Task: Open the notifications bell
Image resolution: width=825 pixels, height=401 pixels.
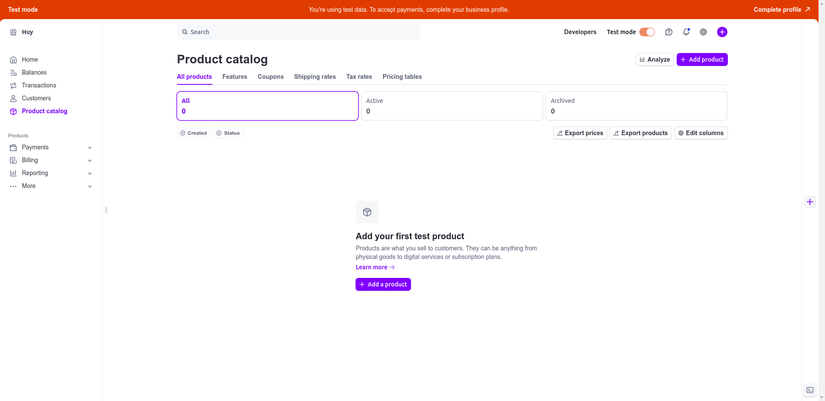Action: [x=686, y=32]
